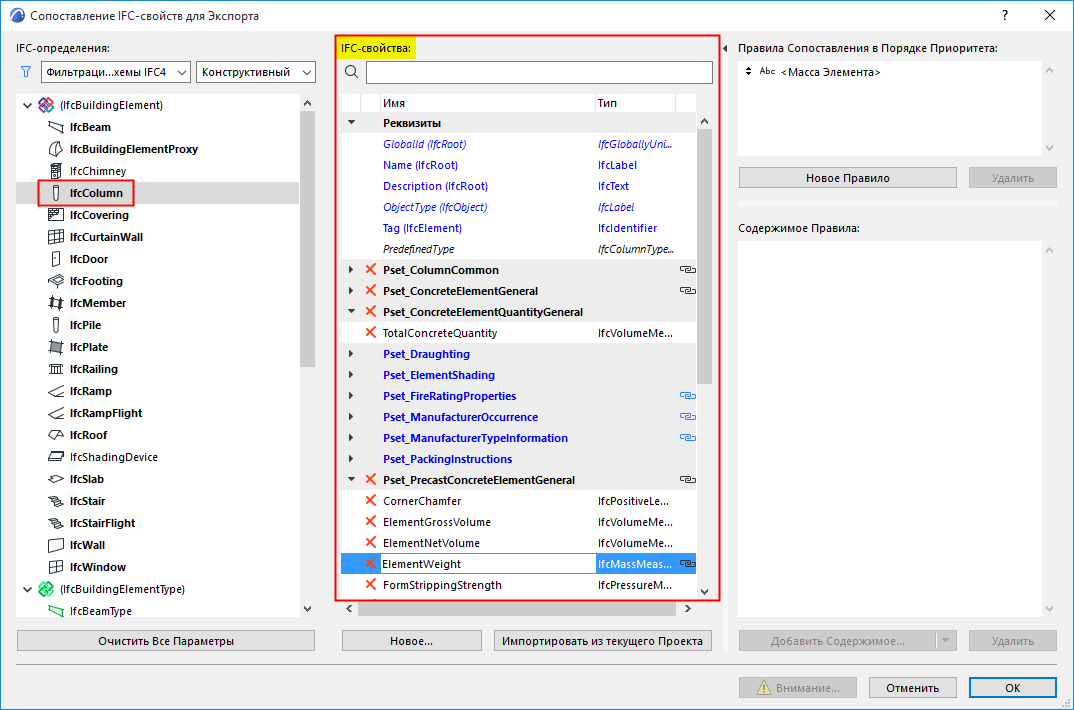This screenshot has width=1074, height=710.
Task: Collapse the IfcBuildingElementType tree group
Action: 27,589
